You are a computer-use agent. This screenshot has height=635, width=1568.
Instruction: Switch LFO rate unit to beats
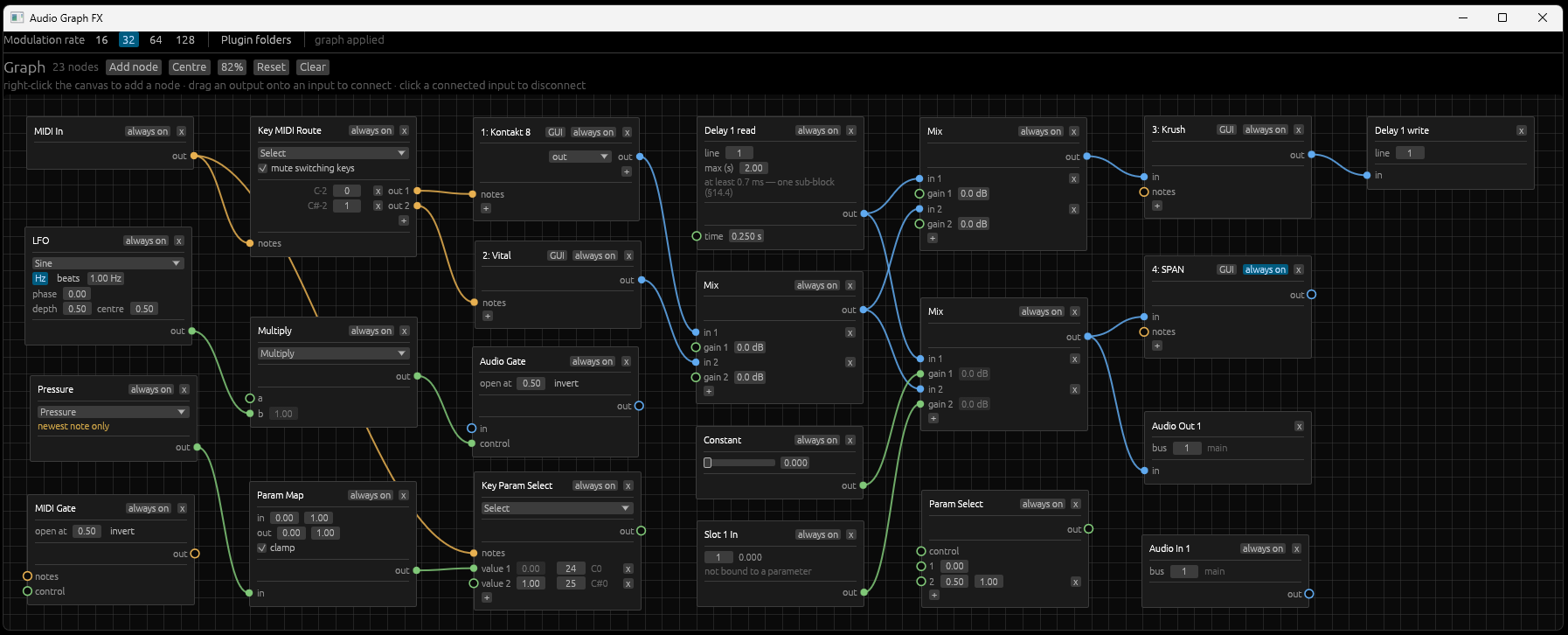(68, 278)
